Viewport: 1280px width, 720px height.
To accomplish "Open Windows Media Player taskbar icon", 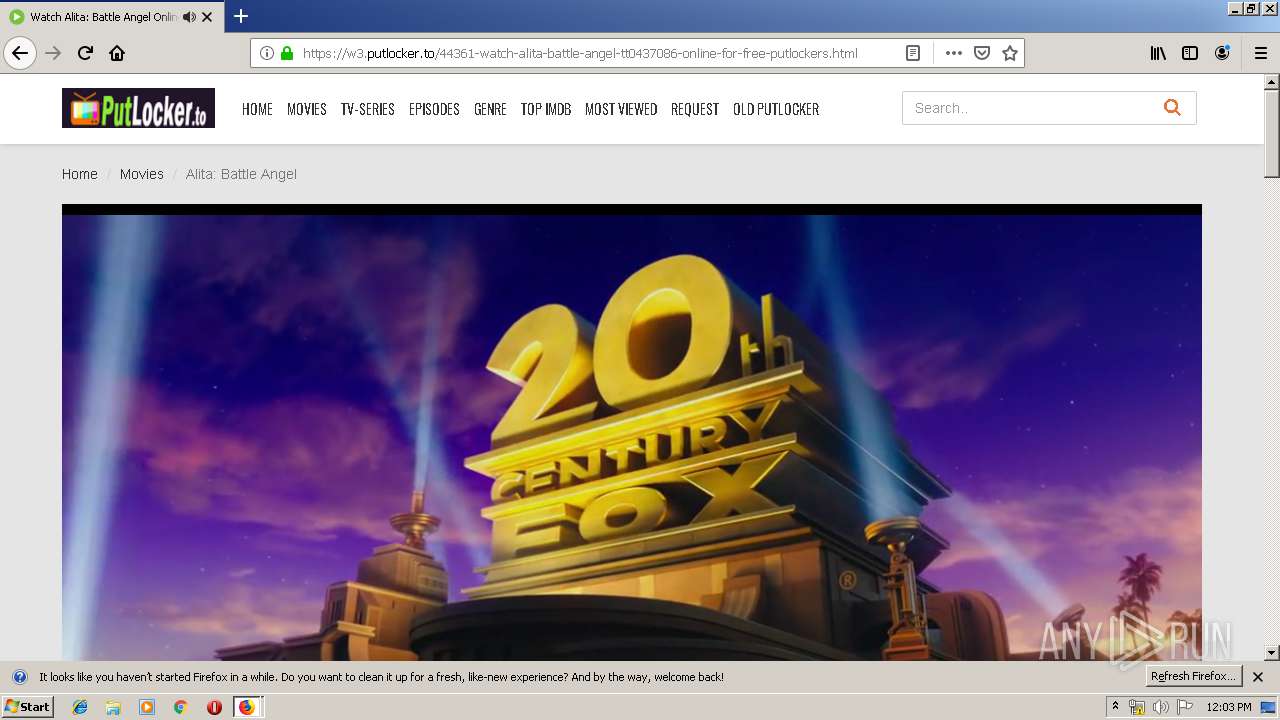I will point(147,707).
